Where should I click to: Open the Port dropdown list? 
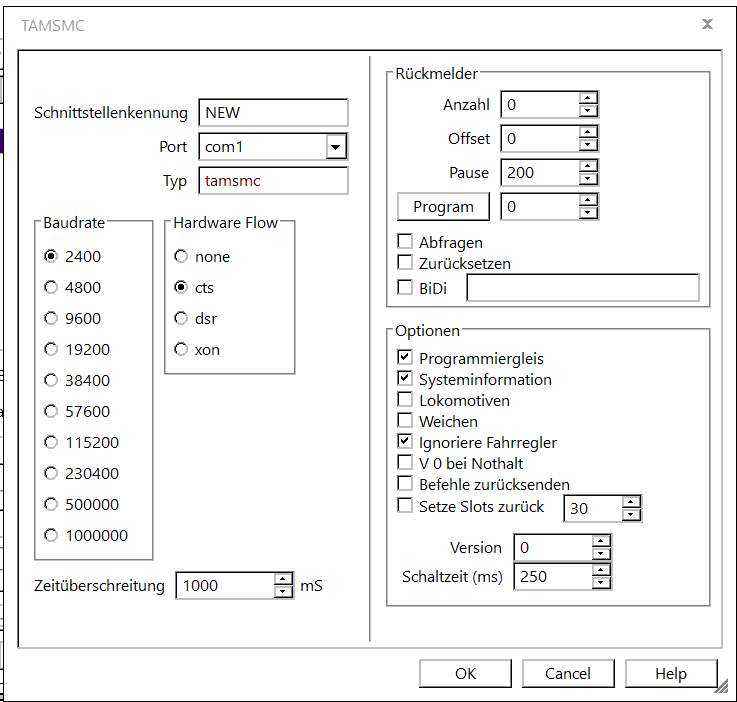pos(335,147)
